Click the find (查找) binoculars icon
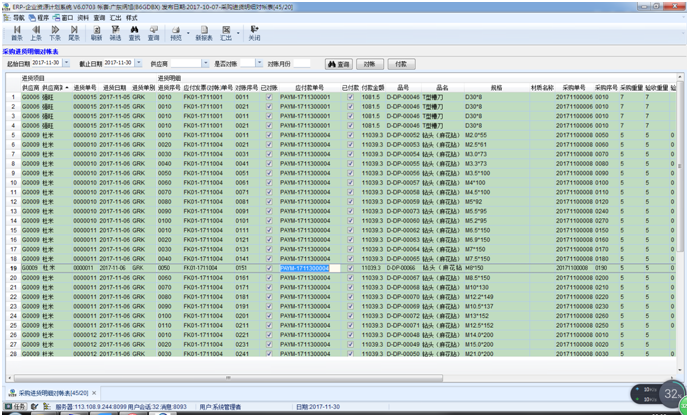The height and width of the screenshot is (417, 689). coord(134,33)
